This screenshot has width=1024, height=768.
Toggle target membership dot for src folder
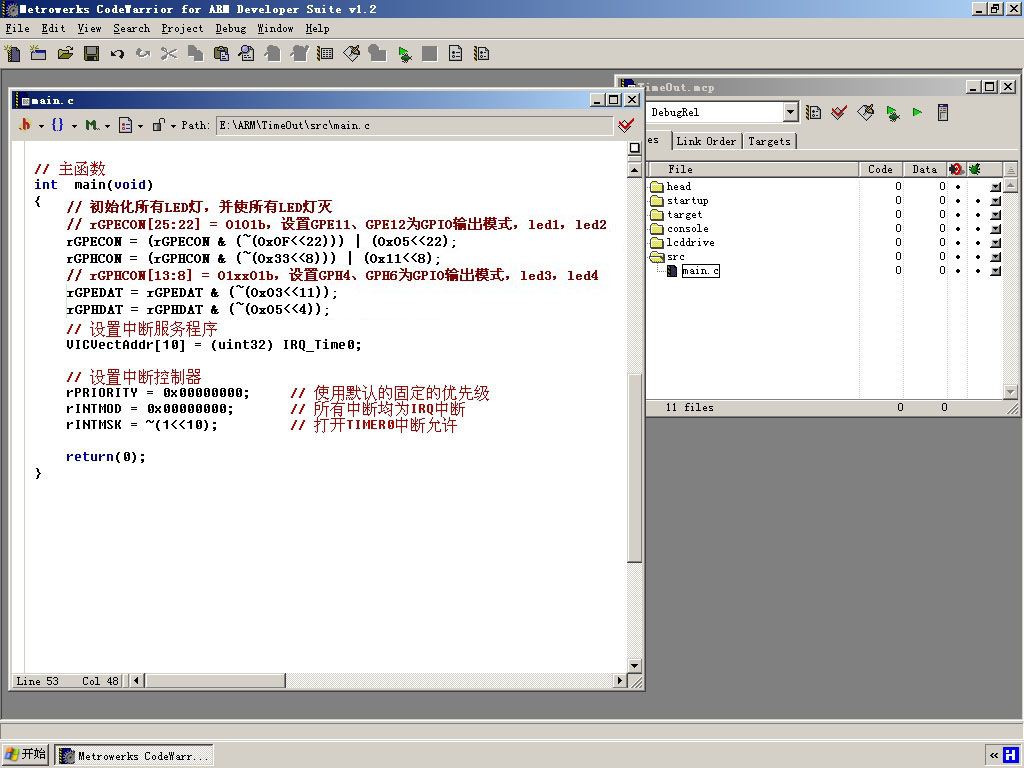(x=958, y=257)
